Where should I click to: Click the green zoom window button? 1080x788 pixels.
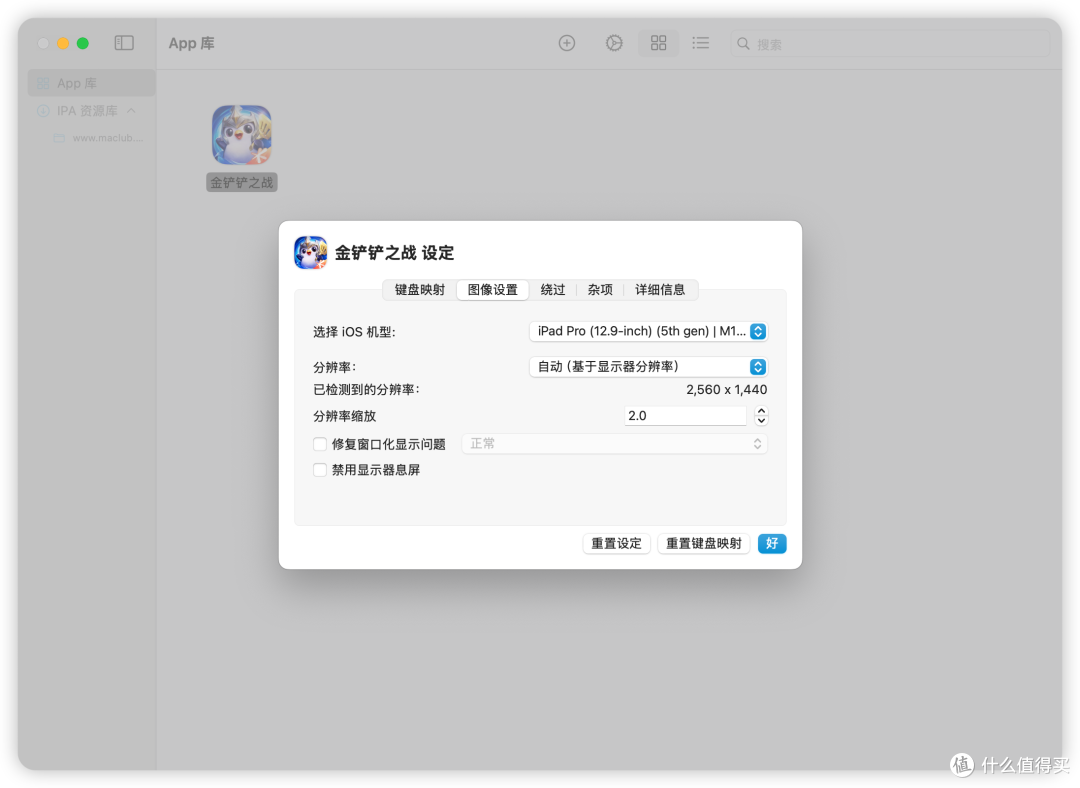[x=83, y=43]
